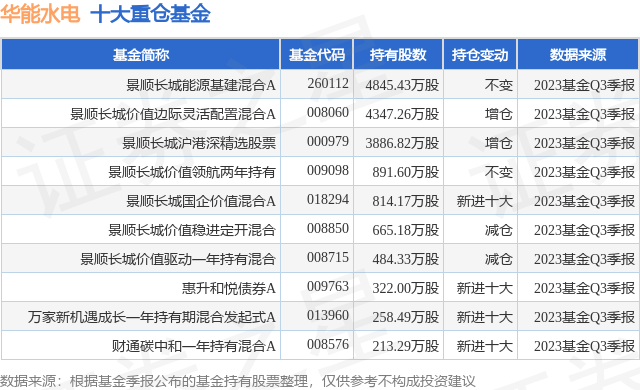Click fund code 260112
This screenshot has height=390, width=640.
click(328, 83)
